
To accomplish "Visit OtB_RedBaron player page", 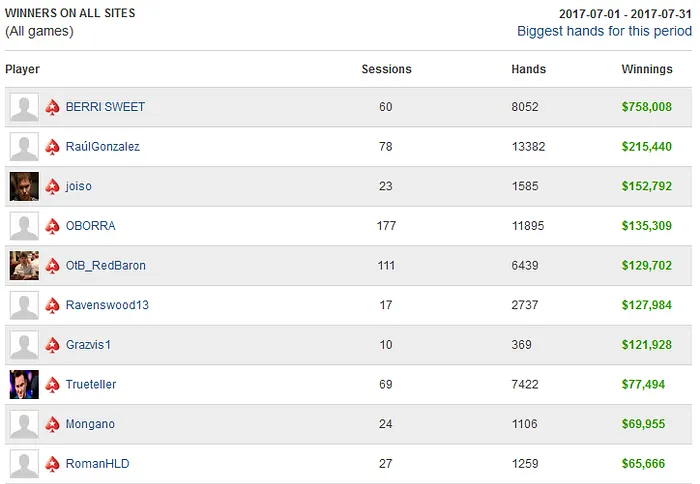I will (105, 266).
